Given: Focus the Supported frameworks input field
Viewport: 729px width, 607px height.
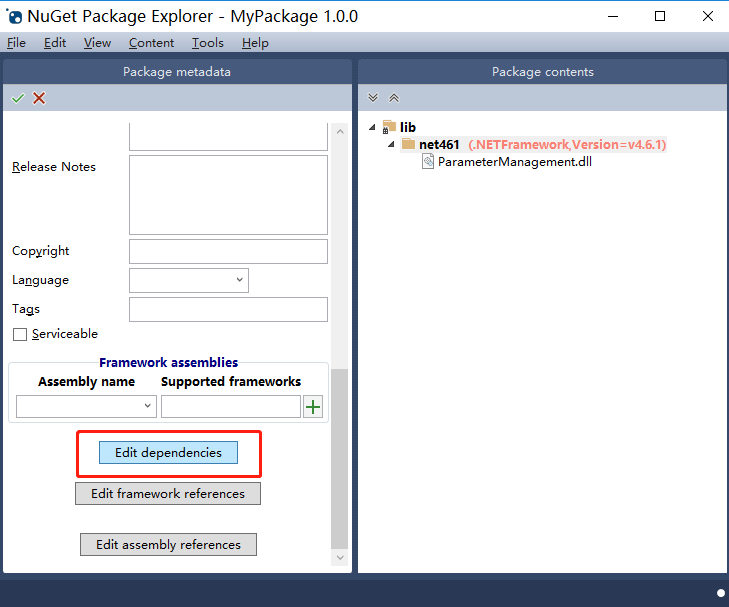Looking at the screenshot, I should (x=231, y=406).
